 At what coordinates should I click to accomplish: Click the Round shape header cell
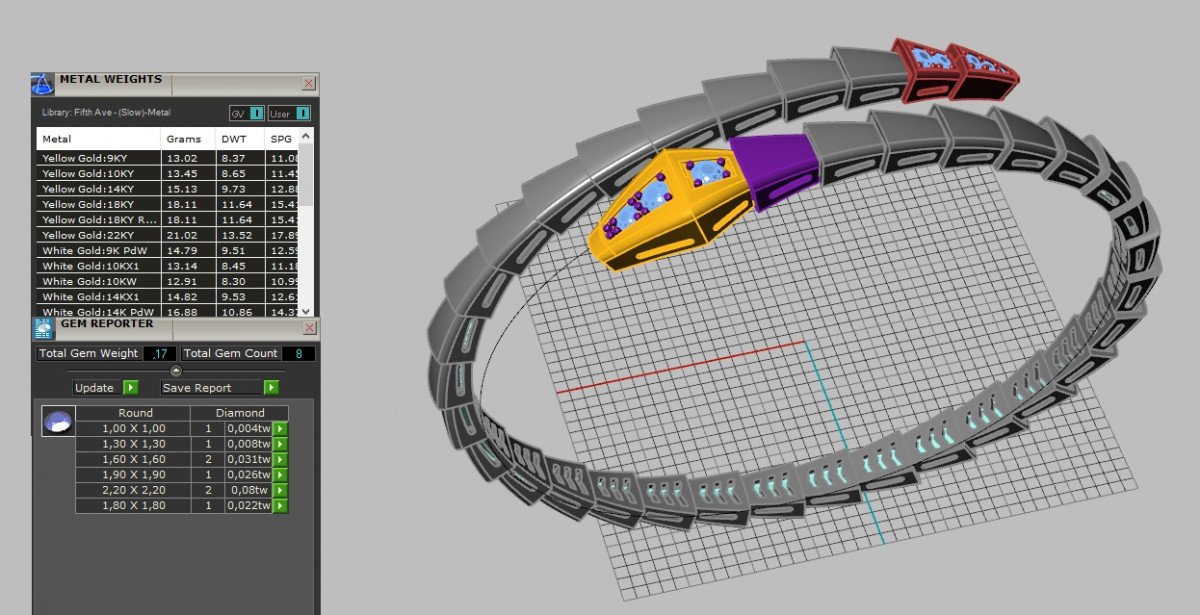click(133, 413)
